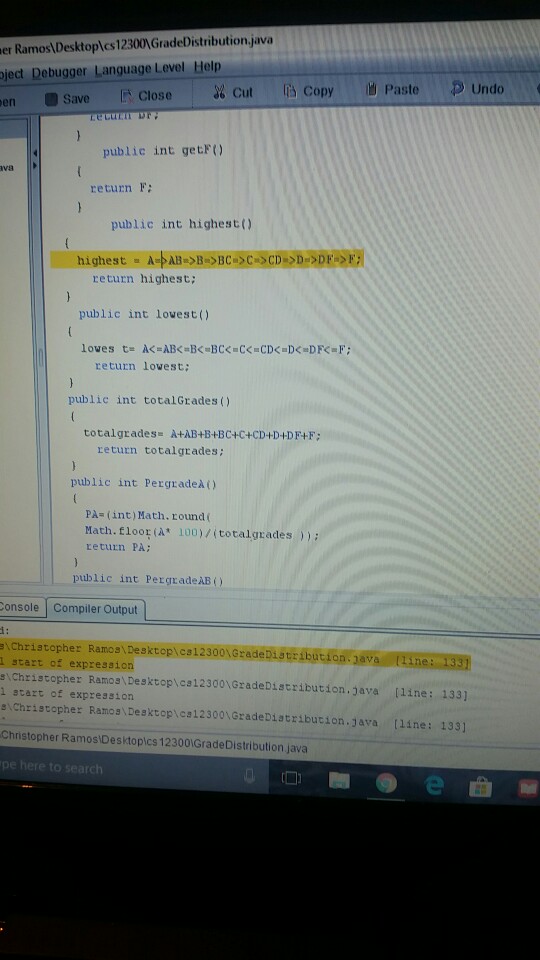Click the 'PA=(int)Math.round(' line

(148, 516)
